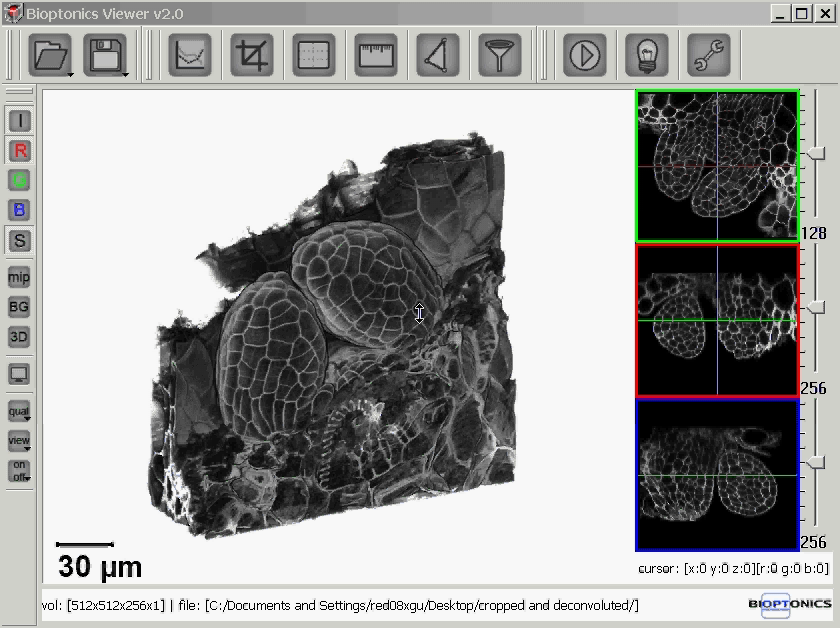The image size is (840, 628).
Task: Toggle the red channel R button
Action: click(19, 151)
